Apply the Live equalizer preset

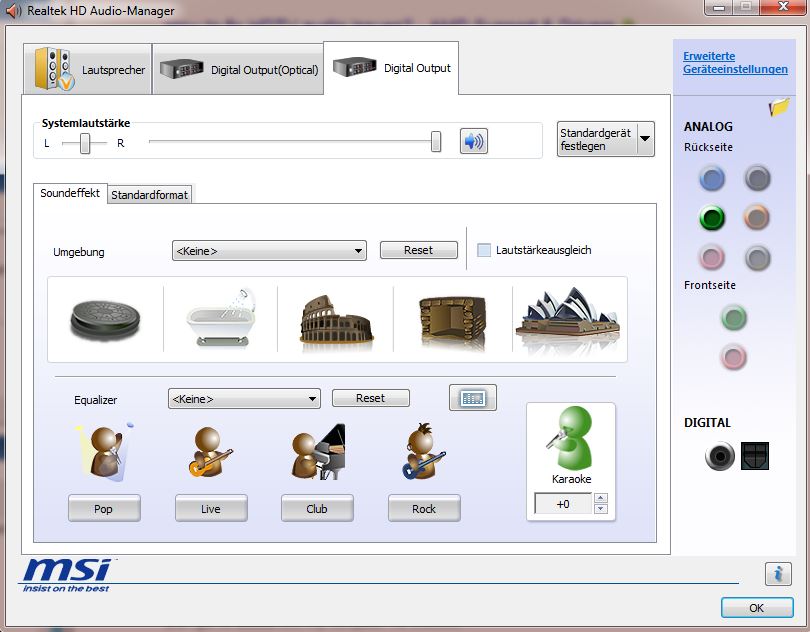coord(211,508)
